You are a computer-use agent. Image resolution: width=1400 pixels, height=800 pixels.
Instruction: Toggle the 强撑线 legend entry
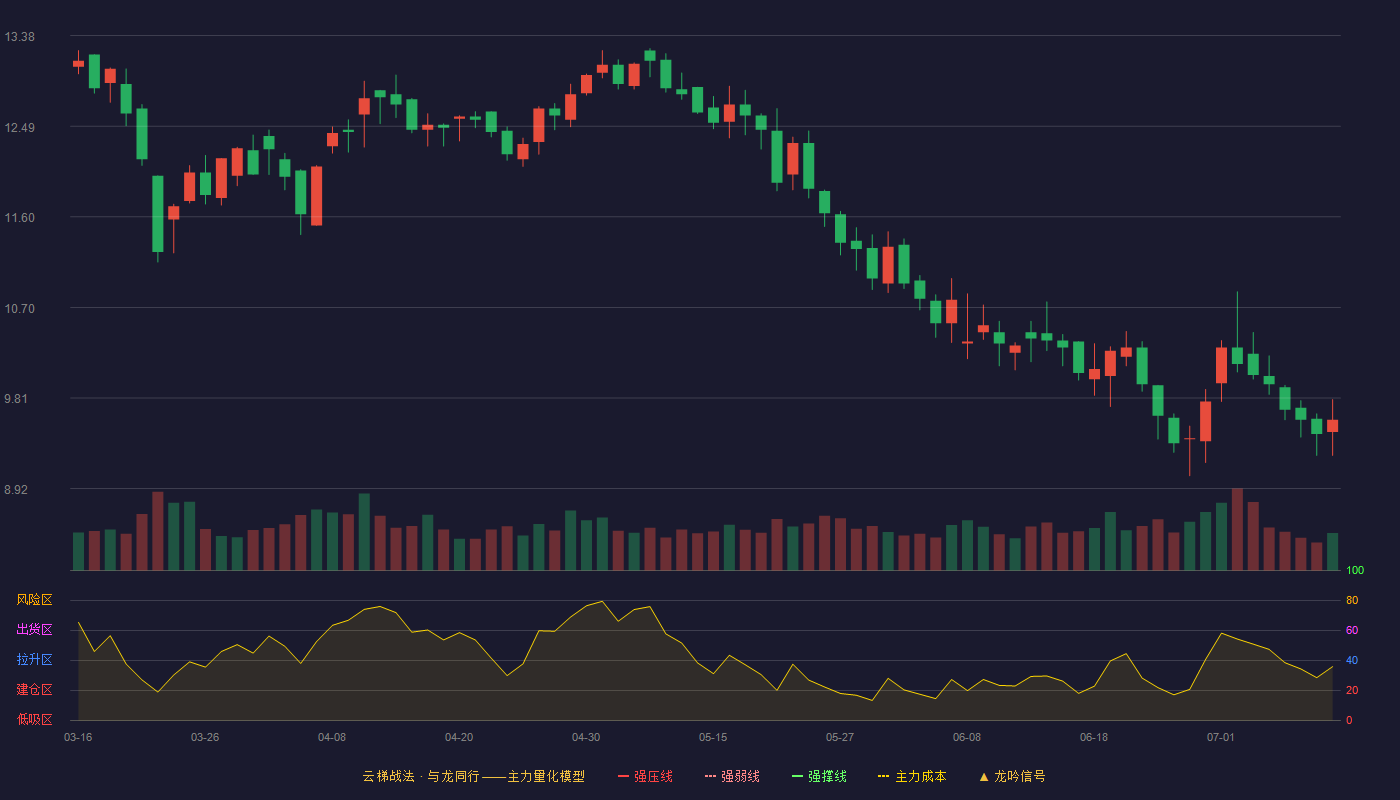pos(819,776)
